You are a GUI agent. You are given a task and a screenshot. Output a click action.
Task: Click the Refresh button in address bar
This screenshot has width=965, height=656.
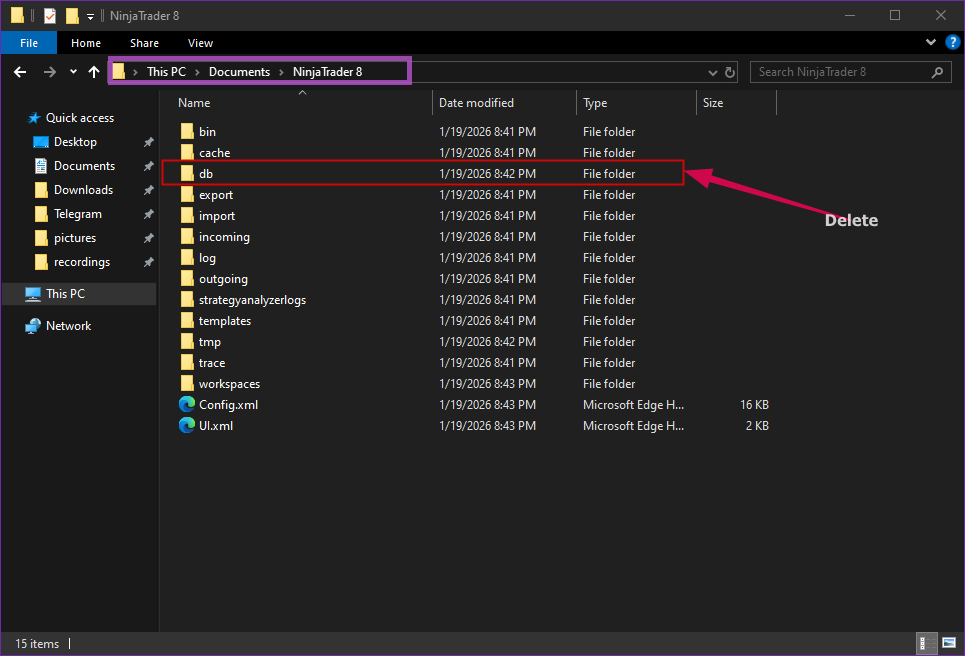click(730, 72)
